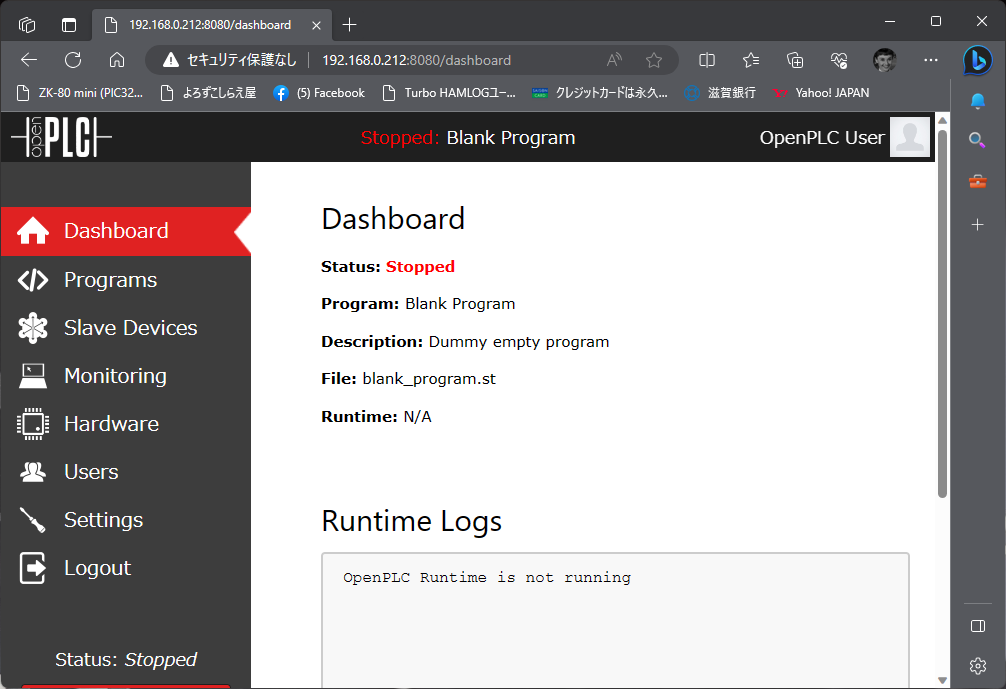Click the OpenPLC User avatar picture
The image size is (1006, 689).
click(910, 137)
